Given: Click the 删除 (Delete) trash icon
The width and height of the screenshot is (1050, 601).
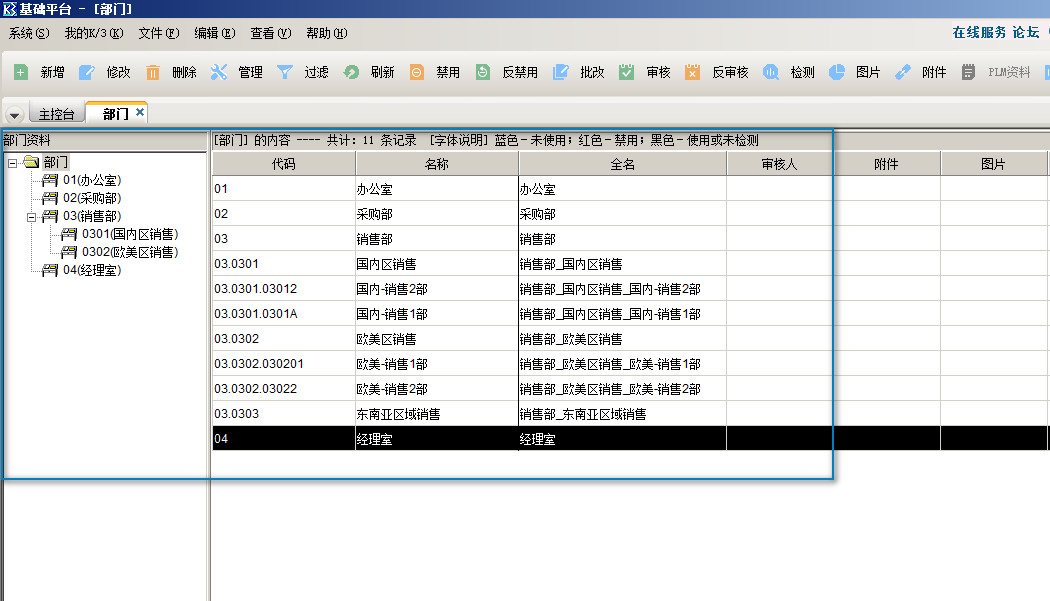Looking at the screenshot, I should coord(153,72).
